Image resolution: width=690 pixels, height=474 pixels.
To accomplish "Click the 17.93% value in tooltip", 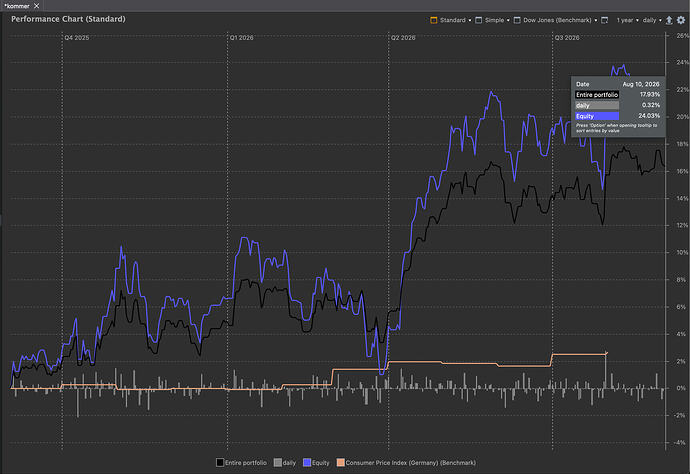I will pos(650,95).
